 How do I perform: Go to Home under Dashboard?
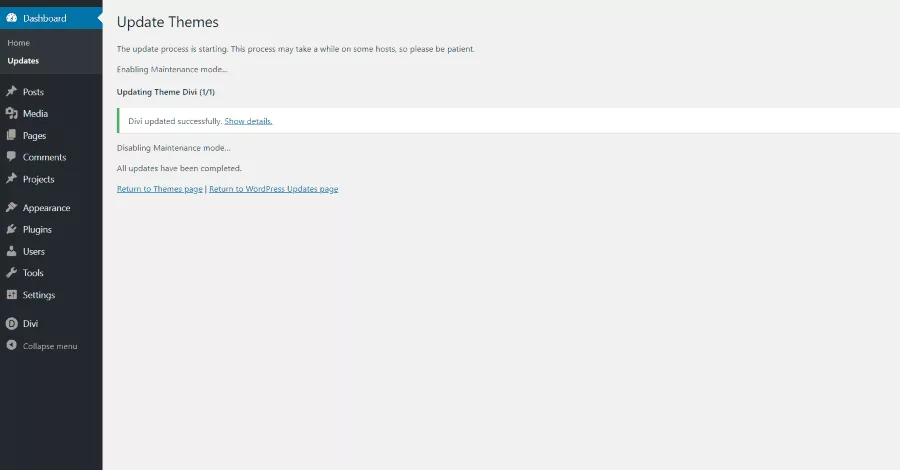tap(19, 42)
